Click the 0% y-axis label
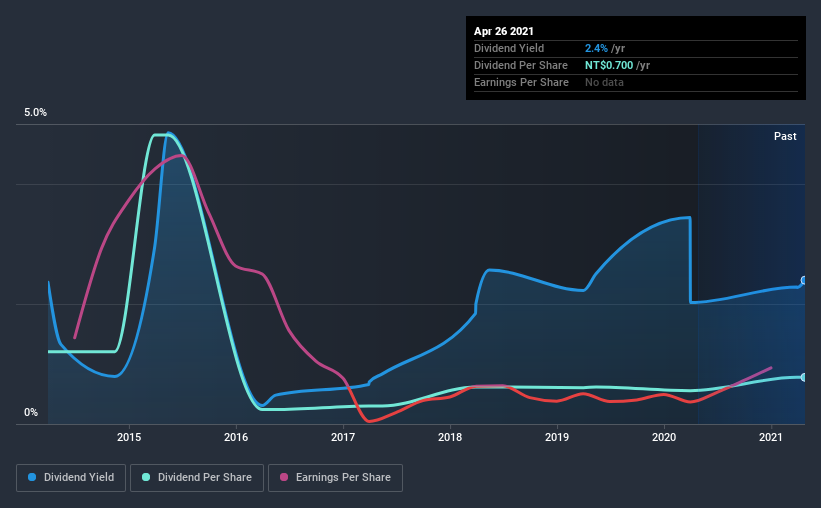 point(31,413)
